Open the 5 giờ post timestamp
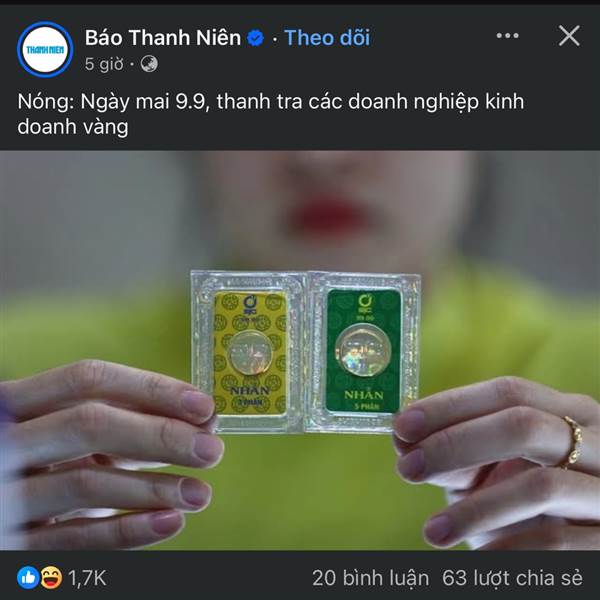This screenshot has height=600, width=600. pyautogui.click(x=104, y=64)
